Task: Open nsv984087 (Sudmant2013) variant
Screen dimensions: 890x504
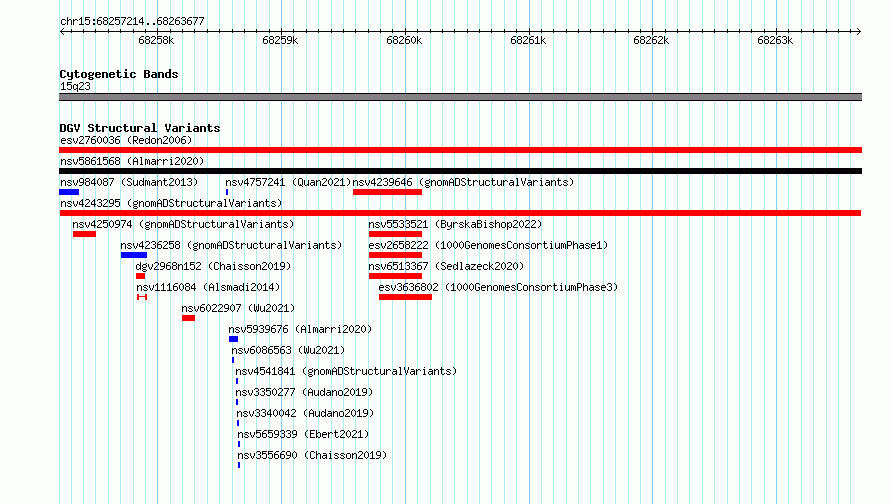Action: coord(129,182)
